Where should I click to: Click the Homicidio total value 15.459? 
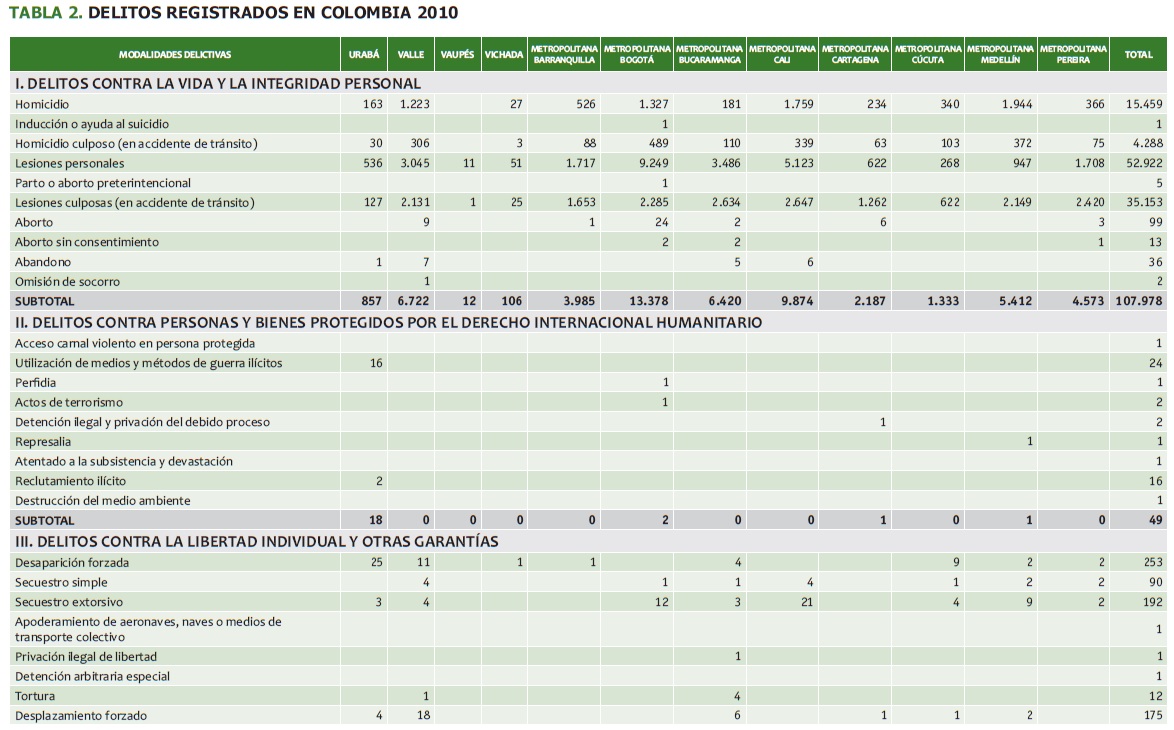(1143, 104)
